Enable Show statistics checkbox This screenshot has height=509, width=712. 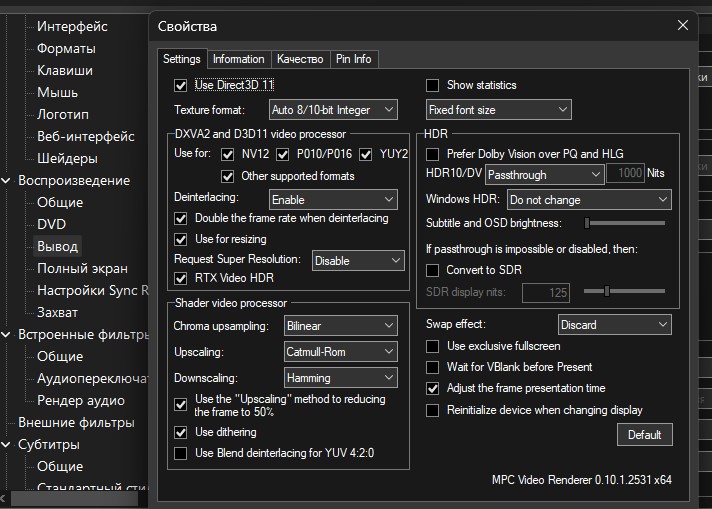click(433, 85)
